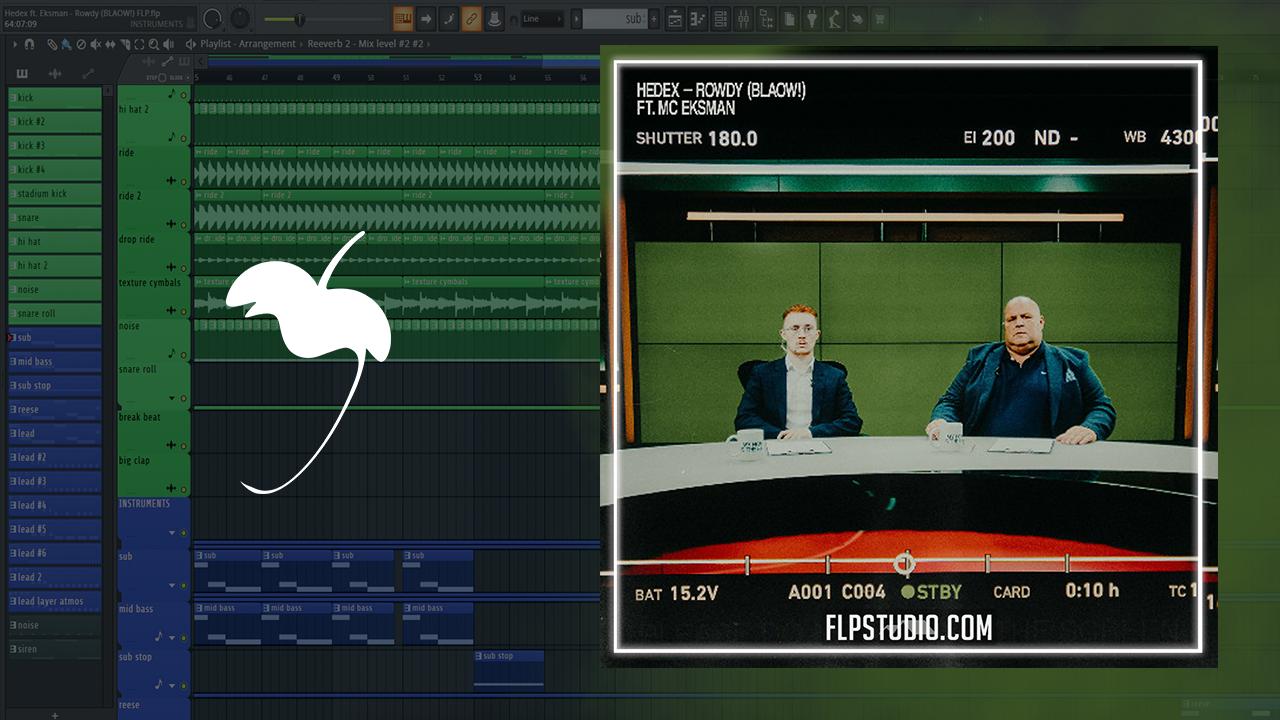Toggle typing keyboard to piano button
The width and height of the screenshot is (1280, 720).
pyautogui.click(x=403, y=19)
